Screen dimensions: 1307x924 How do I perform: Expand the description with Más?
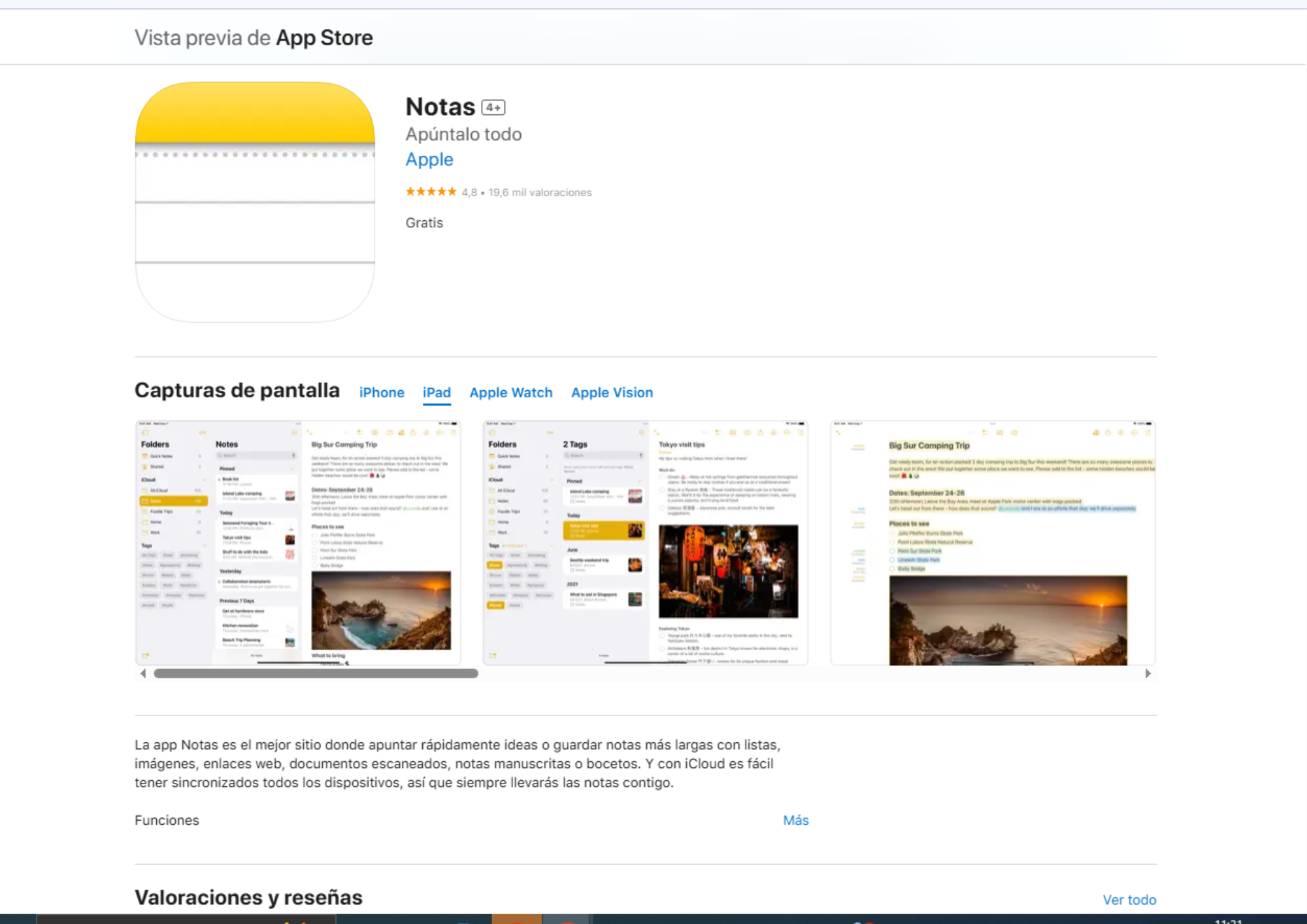click(795, 820)
